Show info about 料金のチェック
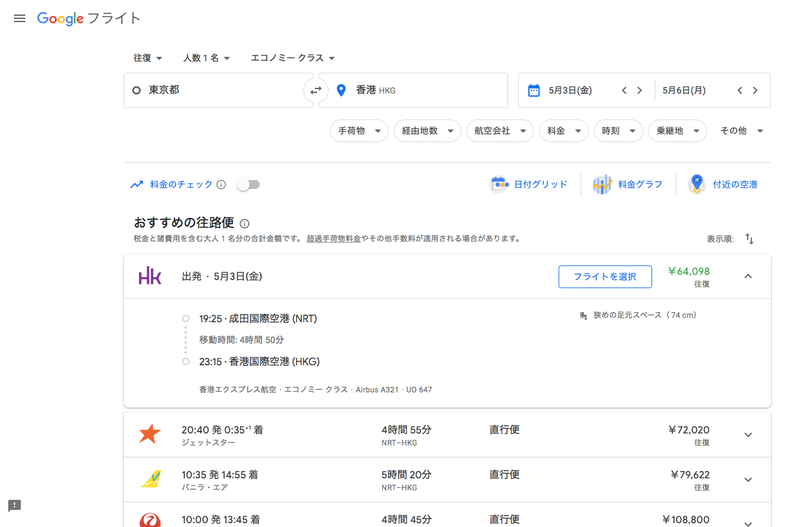800x527 pixels. point(221,185)
